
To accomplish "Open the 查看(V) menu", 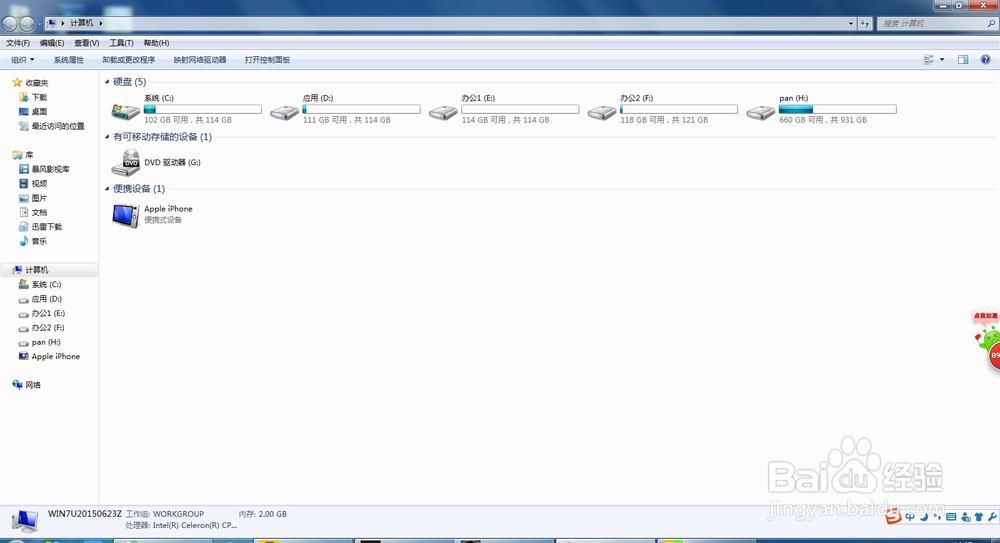I will 86,43.
